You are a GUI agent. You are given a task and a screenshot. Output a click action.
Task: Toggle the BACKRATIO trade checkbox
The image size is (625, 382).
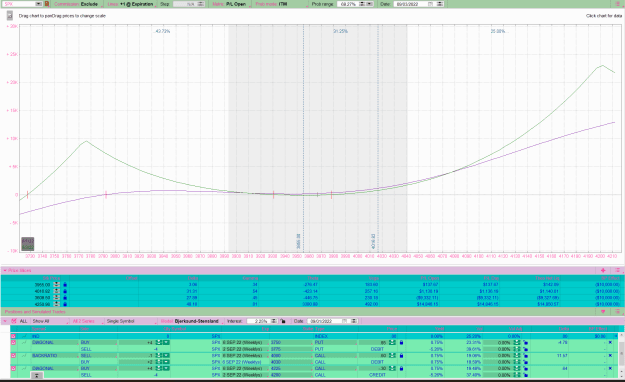coord(13,355)
